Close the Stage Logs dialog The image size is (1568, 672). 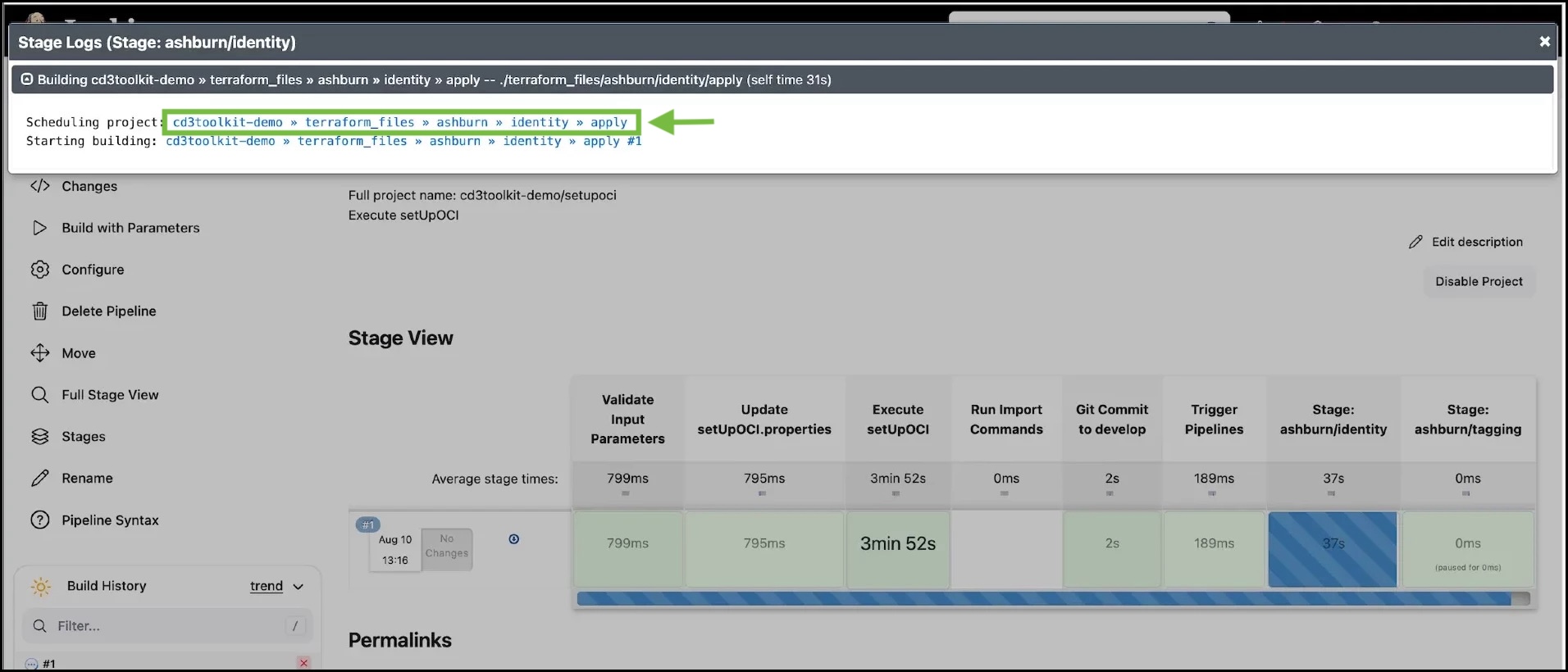coord(1544,42)
